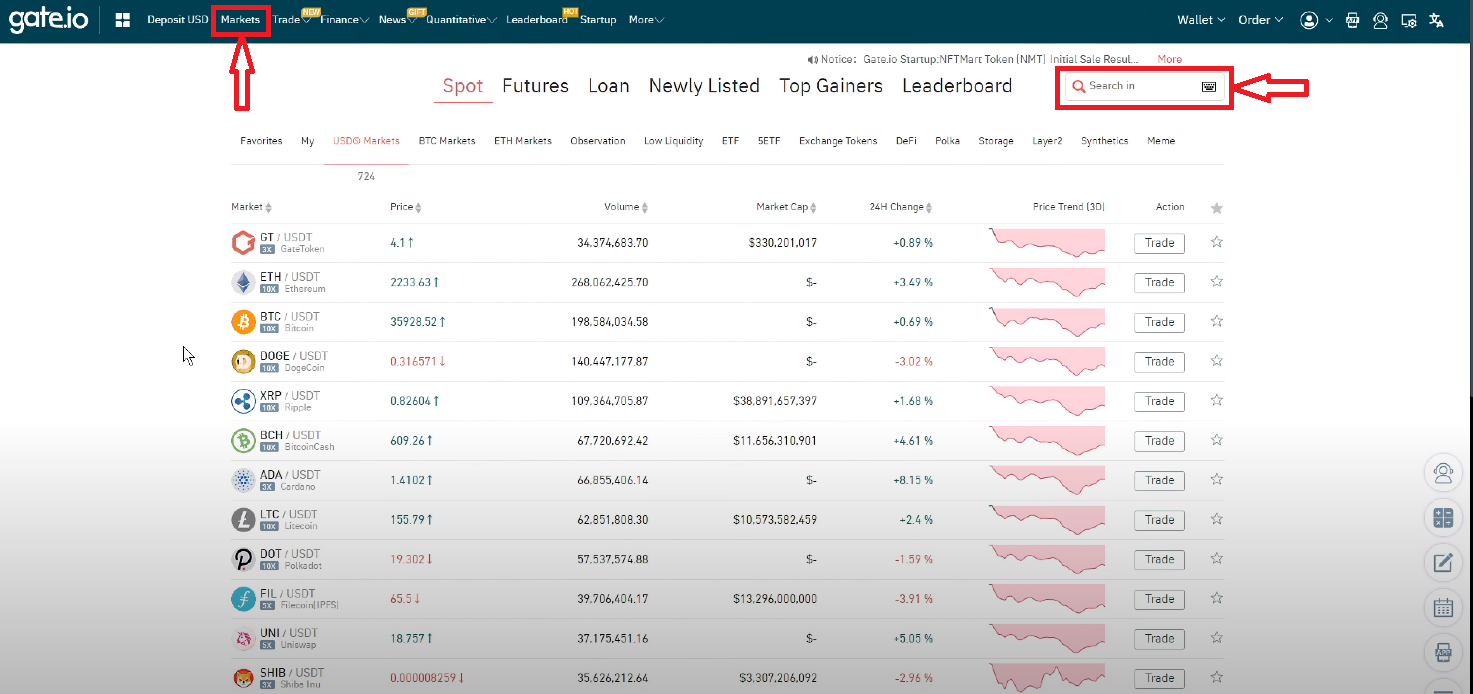Click the Bitcoin coin icon
1473x694 pixels.
click(x=243, y=322)
